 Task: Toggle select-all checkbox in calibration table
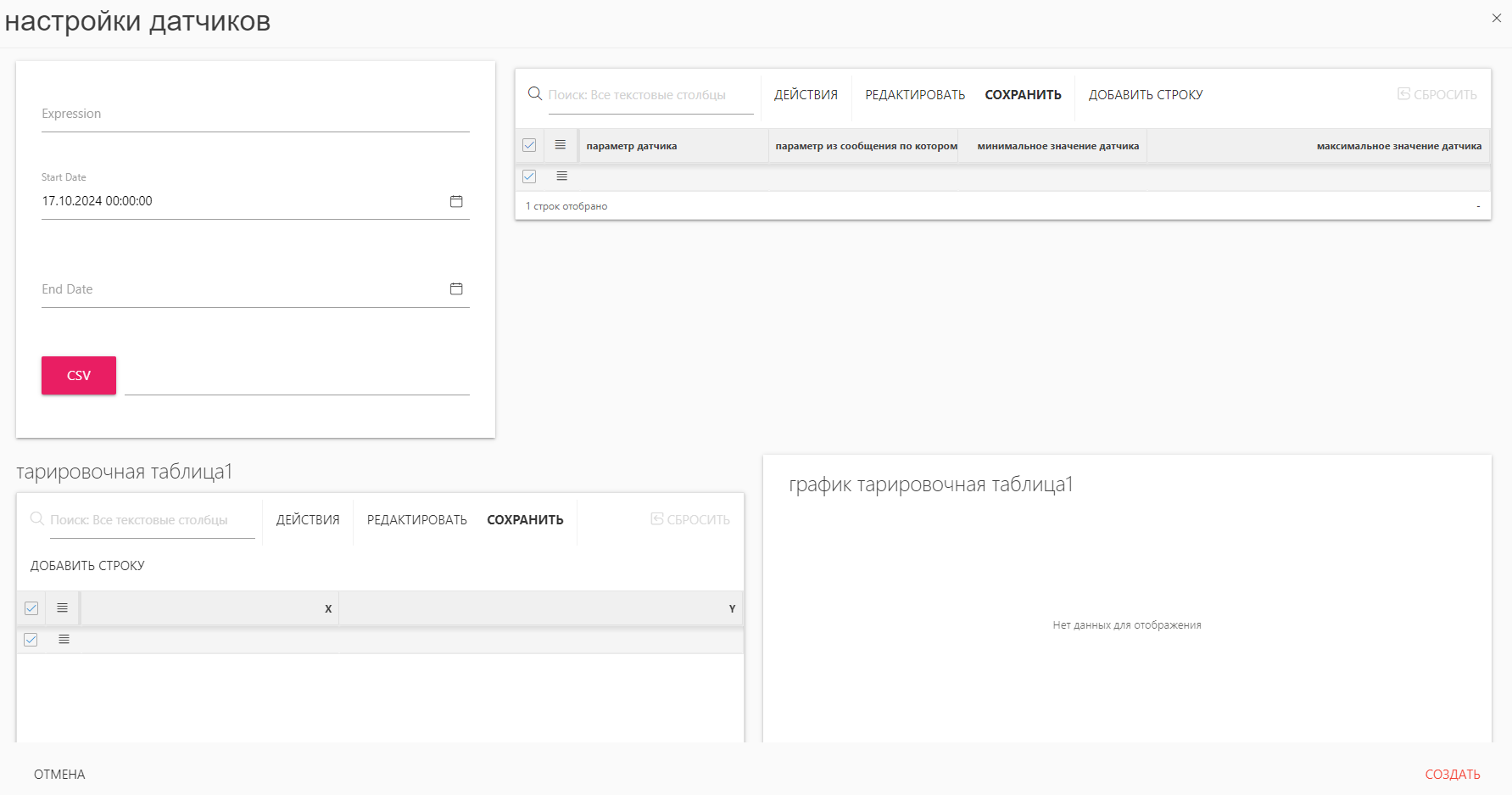click(31, 608)
